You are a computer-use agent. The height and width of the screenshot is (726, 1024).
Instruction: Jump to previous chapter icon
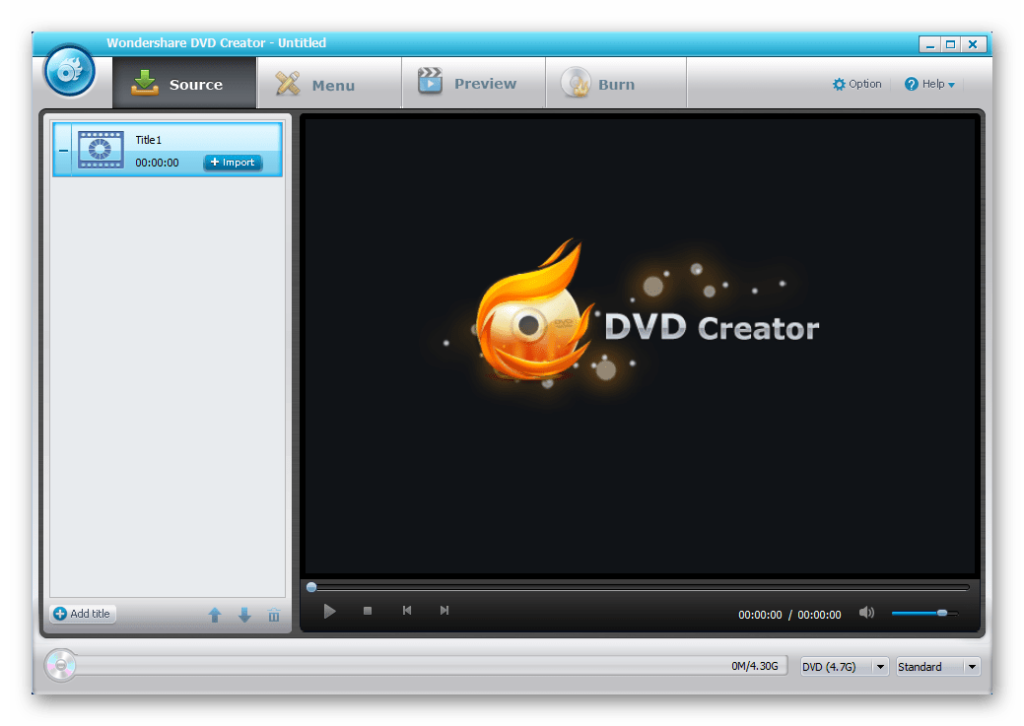407,610
